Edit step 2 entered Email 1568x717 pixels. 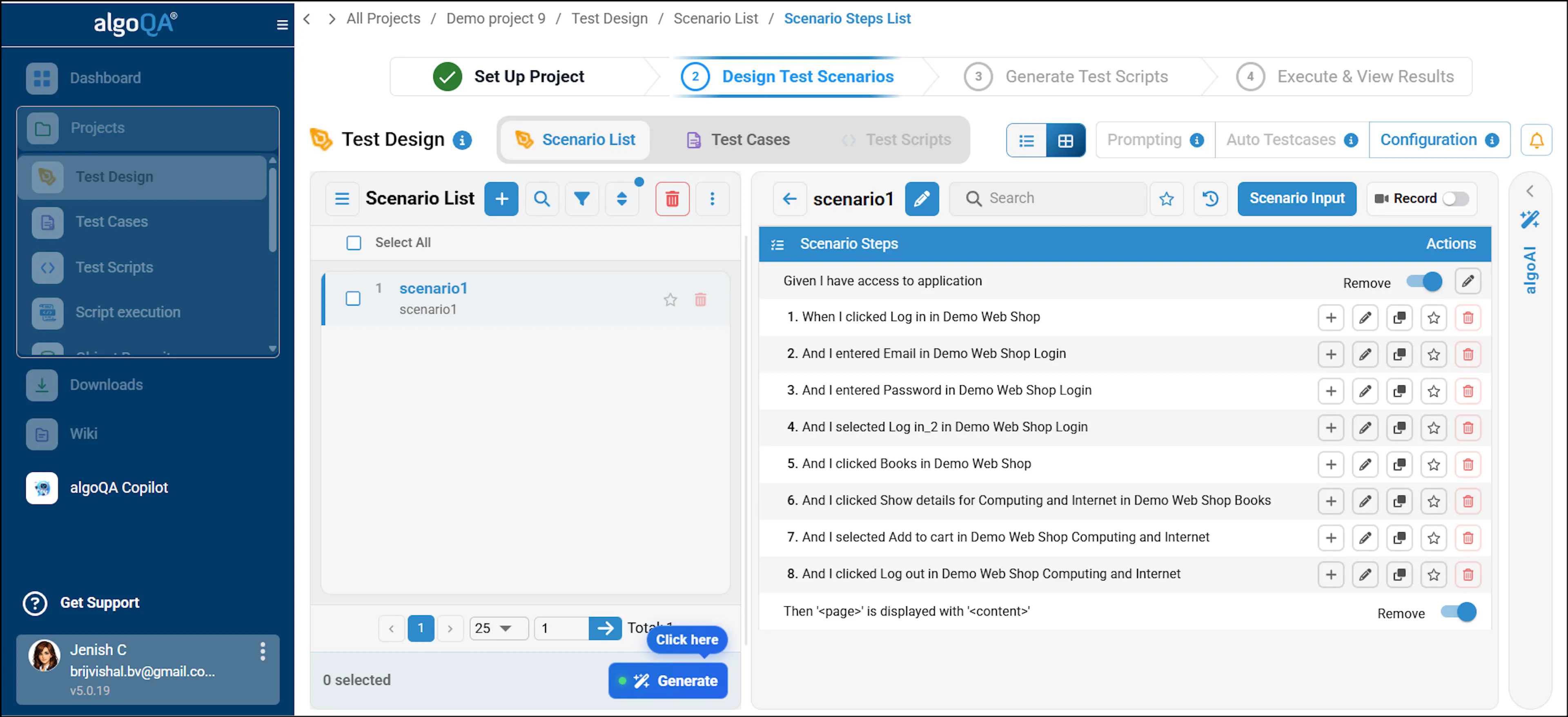point(1365,355)
